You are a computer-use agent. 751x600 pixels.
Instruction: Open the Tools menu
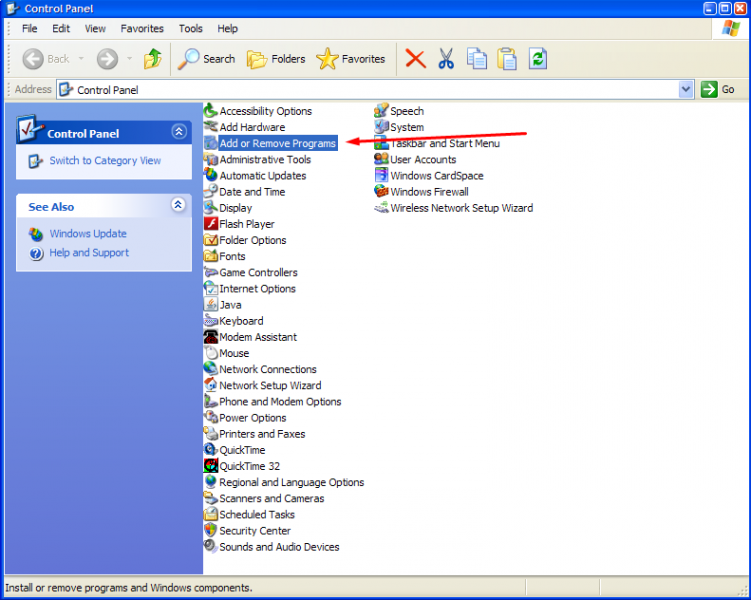pyautogui.click(x=190, y=29)
